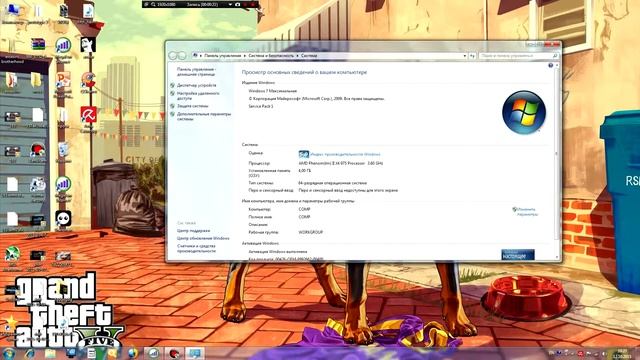
Task: Click the recorder resolution magnifier icon
Action: coord(153,4)
